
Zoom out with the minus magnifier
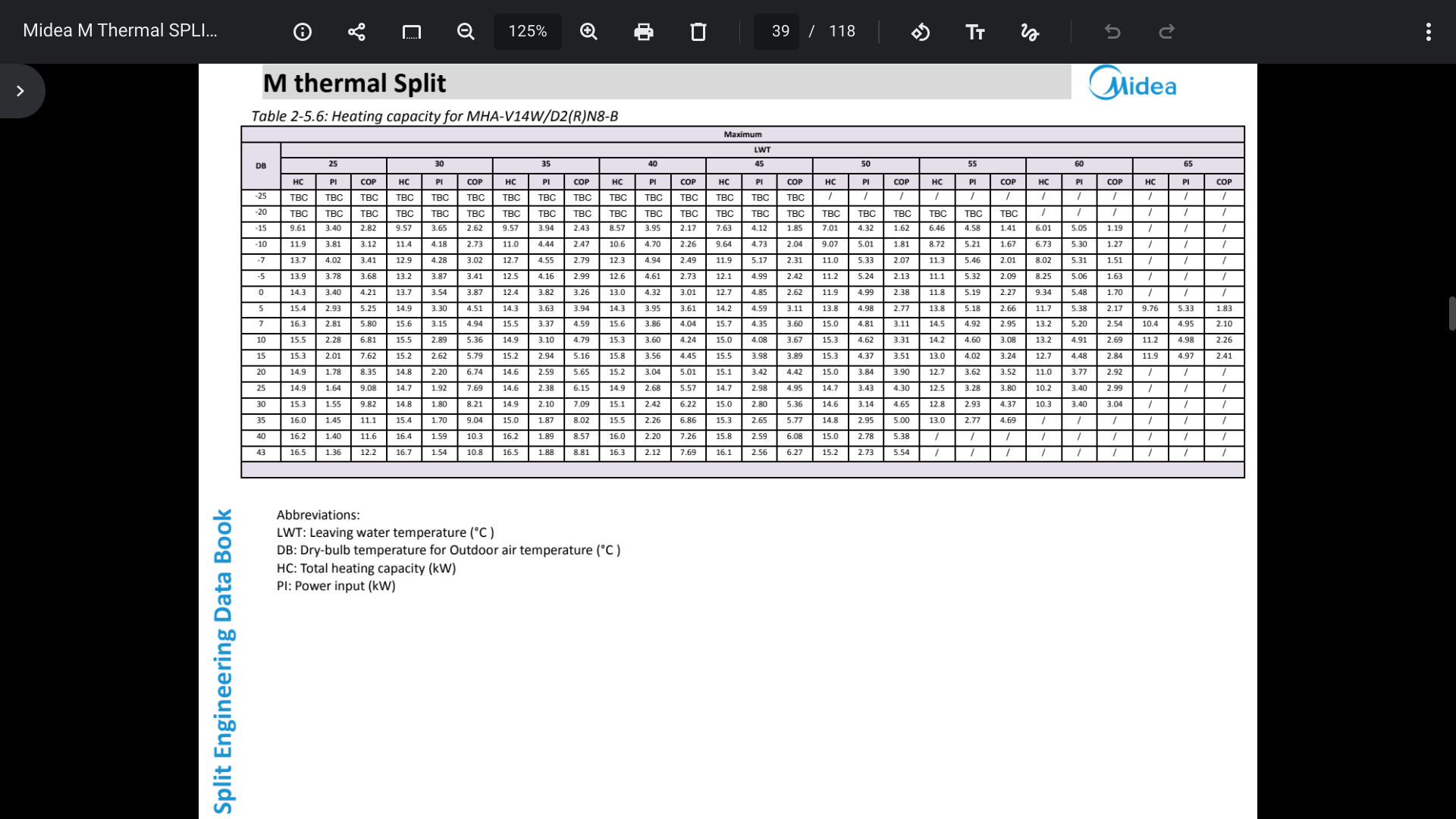tap(466, 32)
